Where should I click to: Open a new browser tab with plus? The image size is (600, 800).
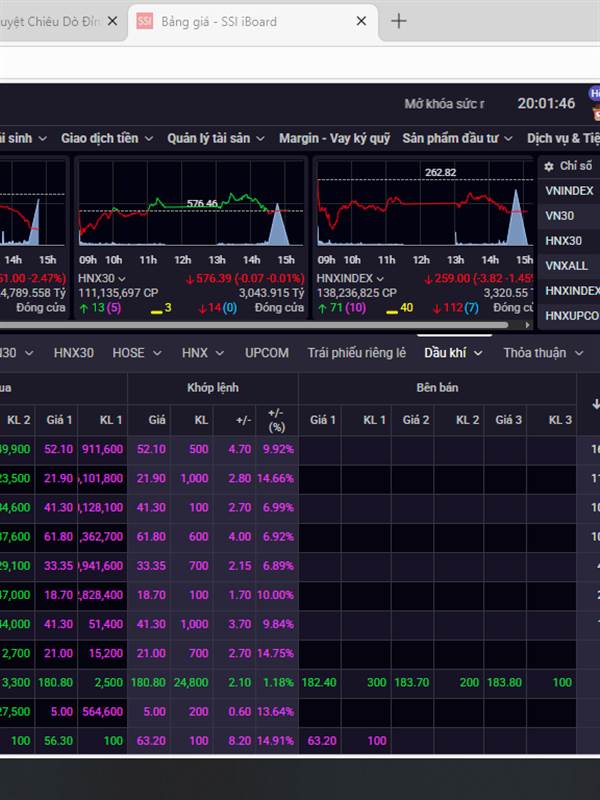[x=398, y=21]
